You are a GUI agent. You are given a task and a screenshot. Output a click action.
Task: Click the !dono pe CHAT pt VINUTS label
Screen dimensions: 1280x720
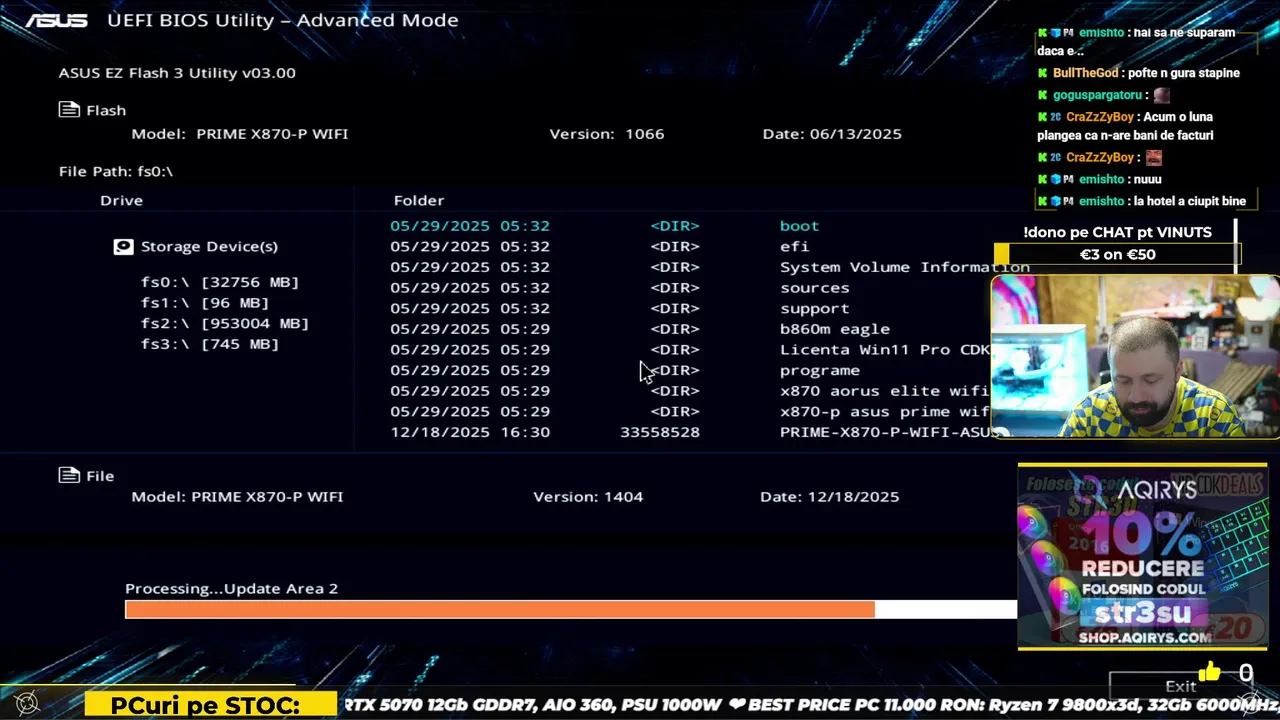(1117, 232)
